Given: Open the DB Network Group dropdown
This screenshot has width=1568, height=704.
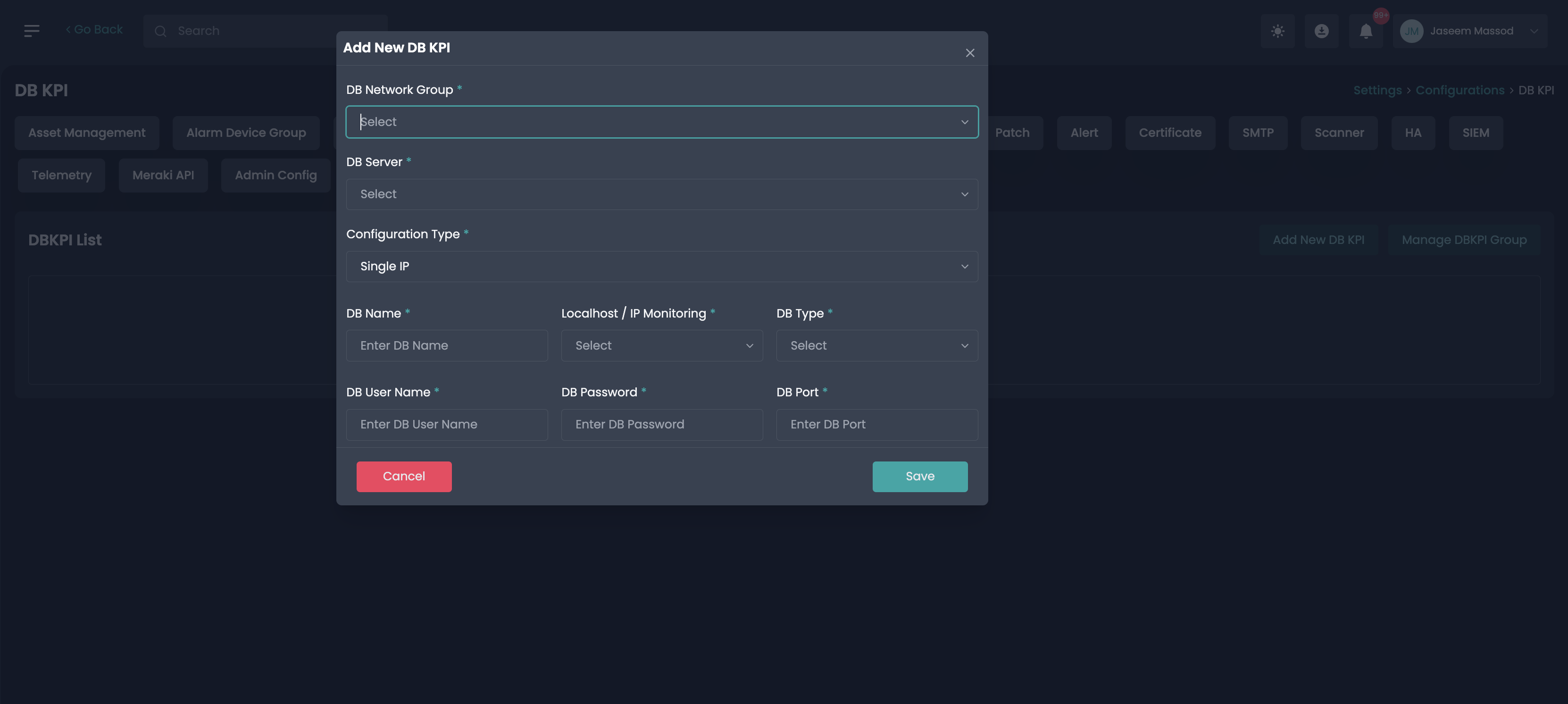Looking at the screenshot, I should [662, 122].
